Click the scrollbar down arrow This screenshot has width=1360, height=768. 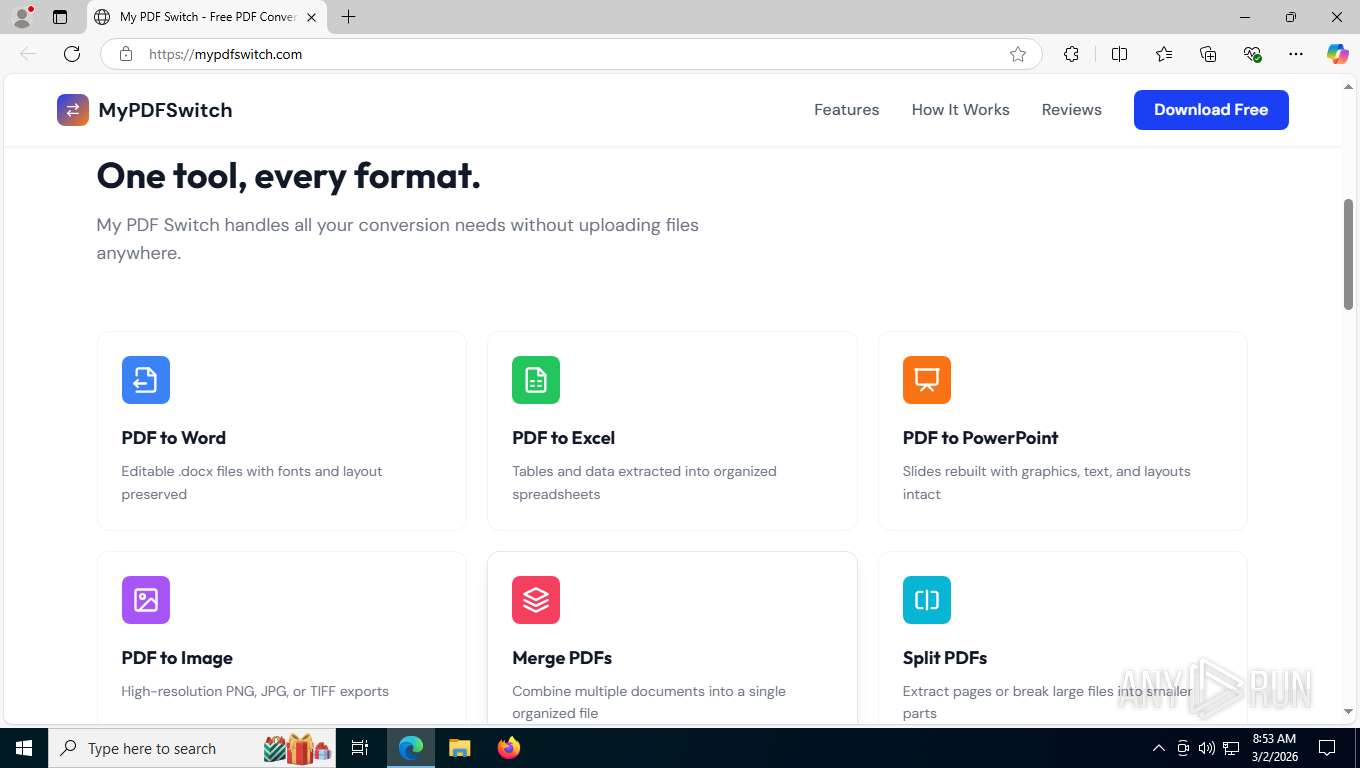click(1348, 712)
